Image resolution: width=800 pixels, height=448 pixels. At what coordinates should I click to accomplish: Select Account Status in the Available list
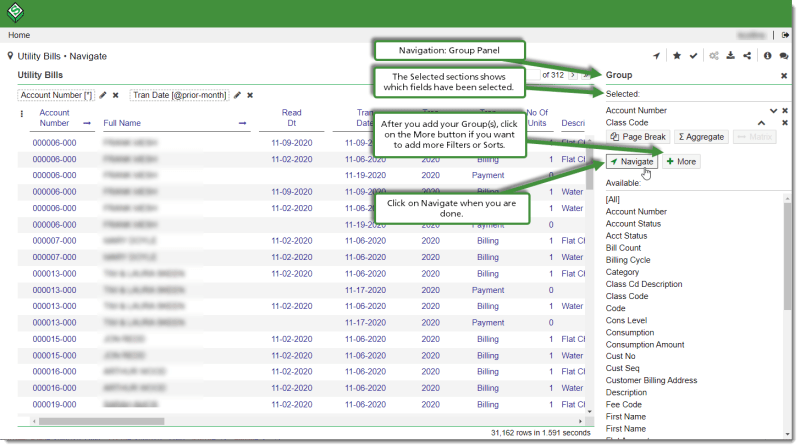pos(633,223)
